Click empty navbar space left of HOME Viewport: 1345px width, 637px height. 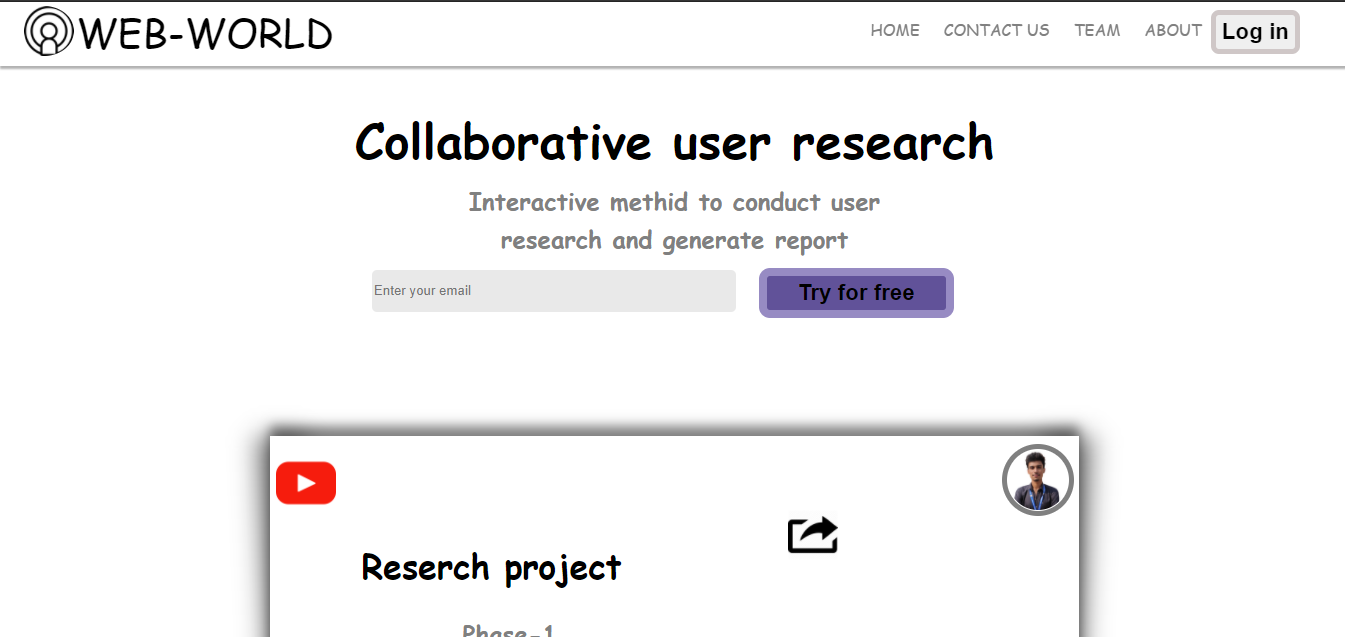point(600,32)
